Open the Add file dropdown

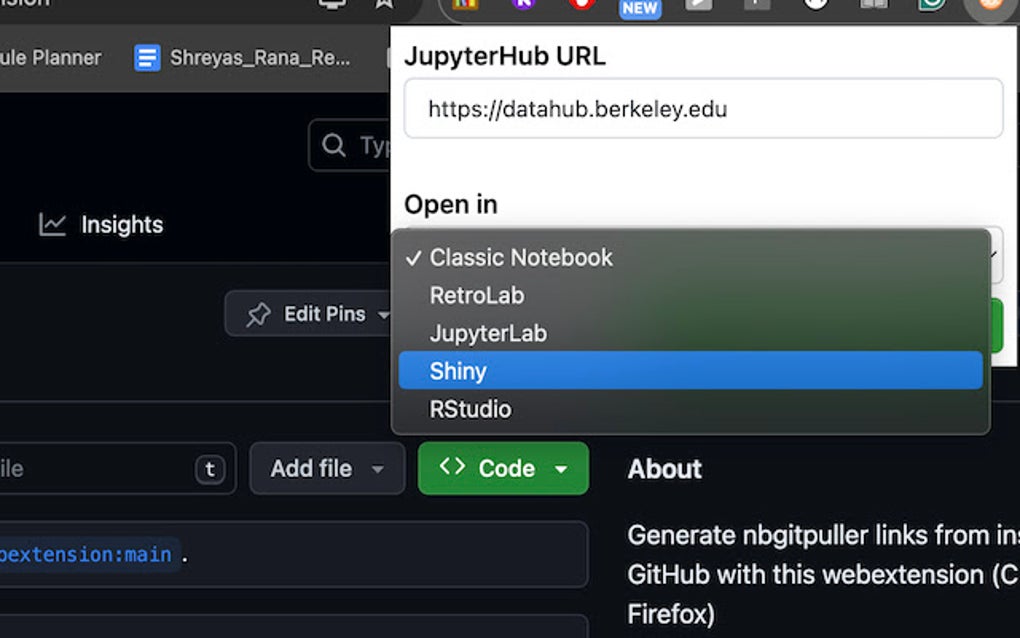327,468
